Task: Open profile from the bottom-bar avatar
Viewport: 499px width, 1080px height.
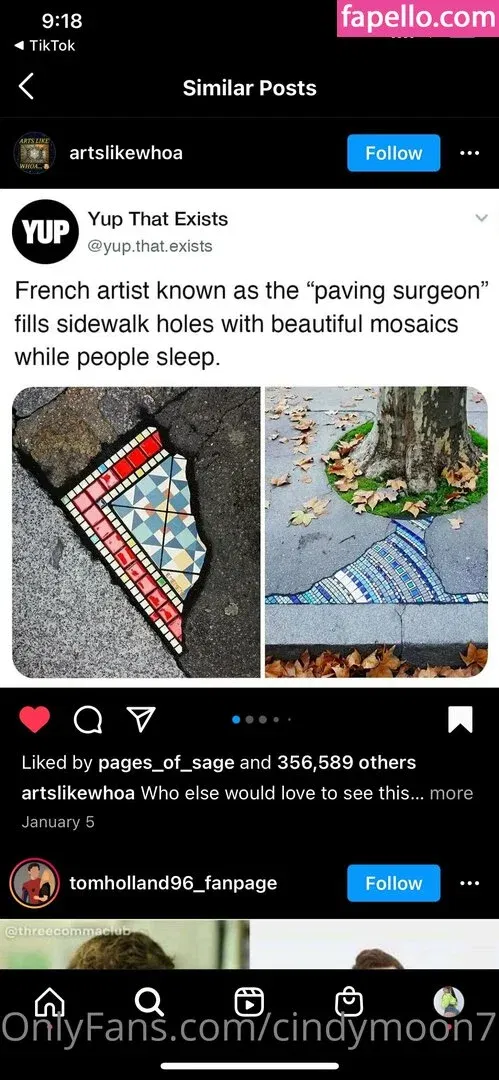Action: click(448, 1001)
